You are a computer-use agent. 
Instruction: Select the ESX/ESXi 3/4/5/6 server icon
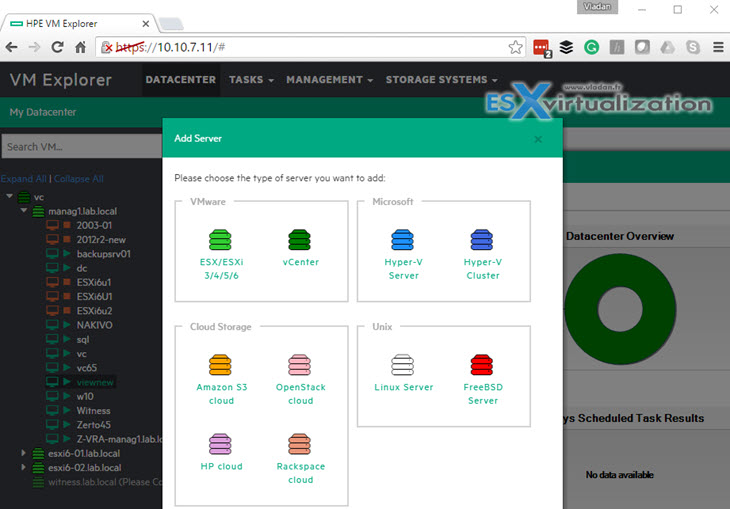220,240
